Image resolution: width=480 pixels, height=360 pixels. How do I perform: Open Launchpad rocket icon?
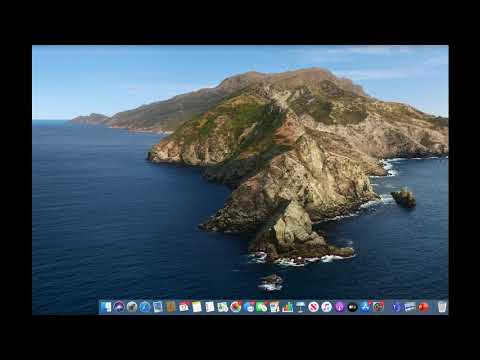click(x=132, y=307)
